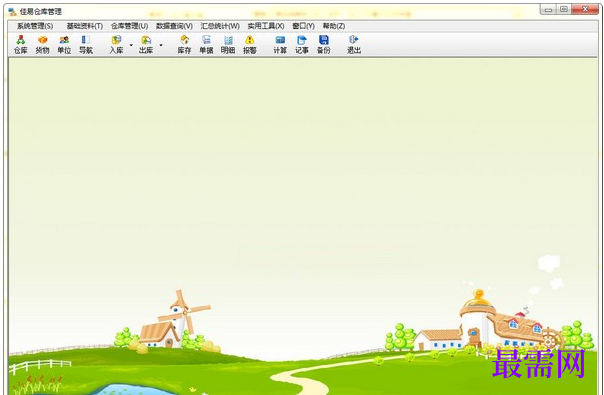Viewport: 604px width, 395px height.
Task: Open the 记事 notepad tool
Action: pos(302,44)
